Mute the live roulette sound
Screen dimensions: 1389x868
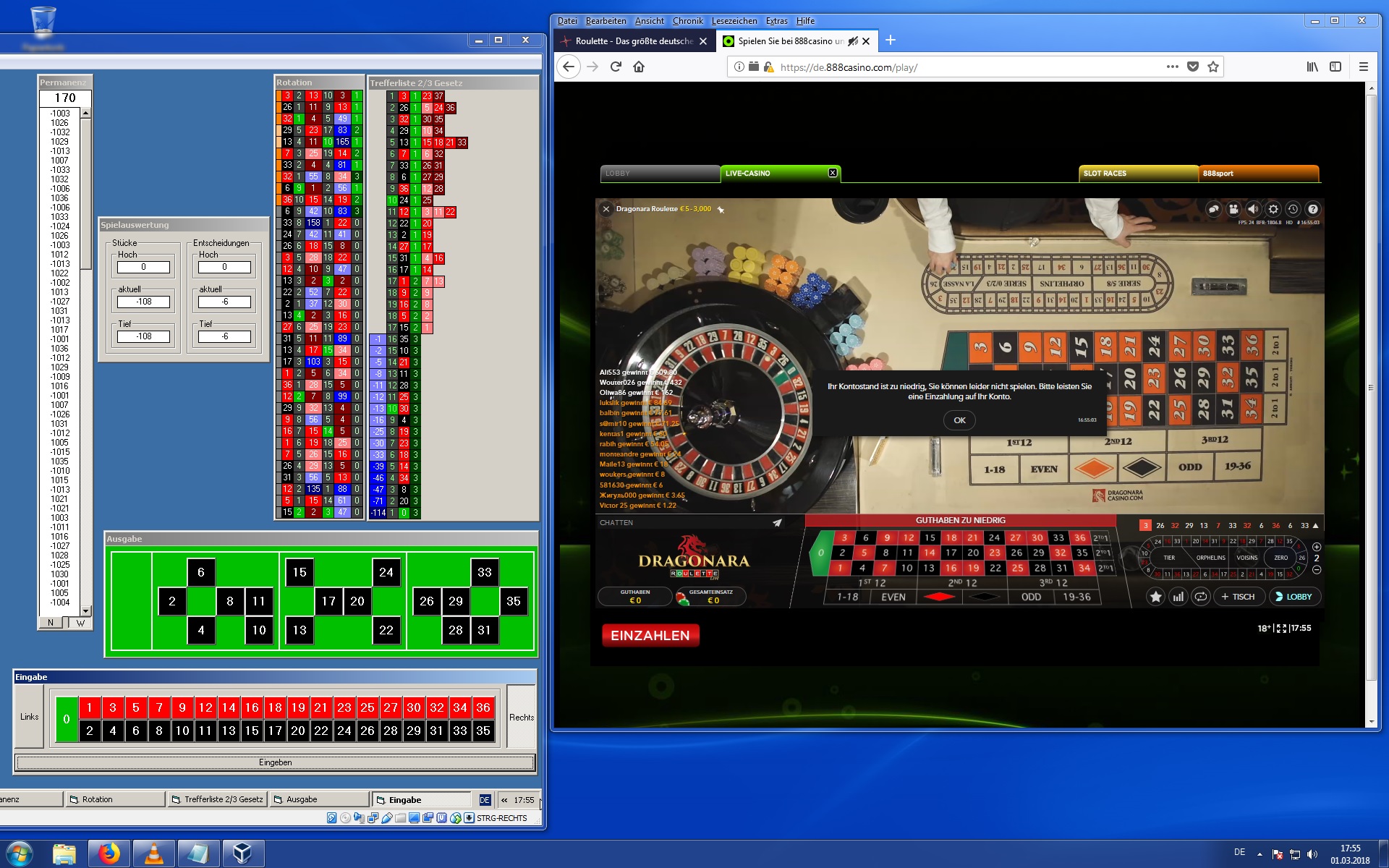pos(1253,210)
